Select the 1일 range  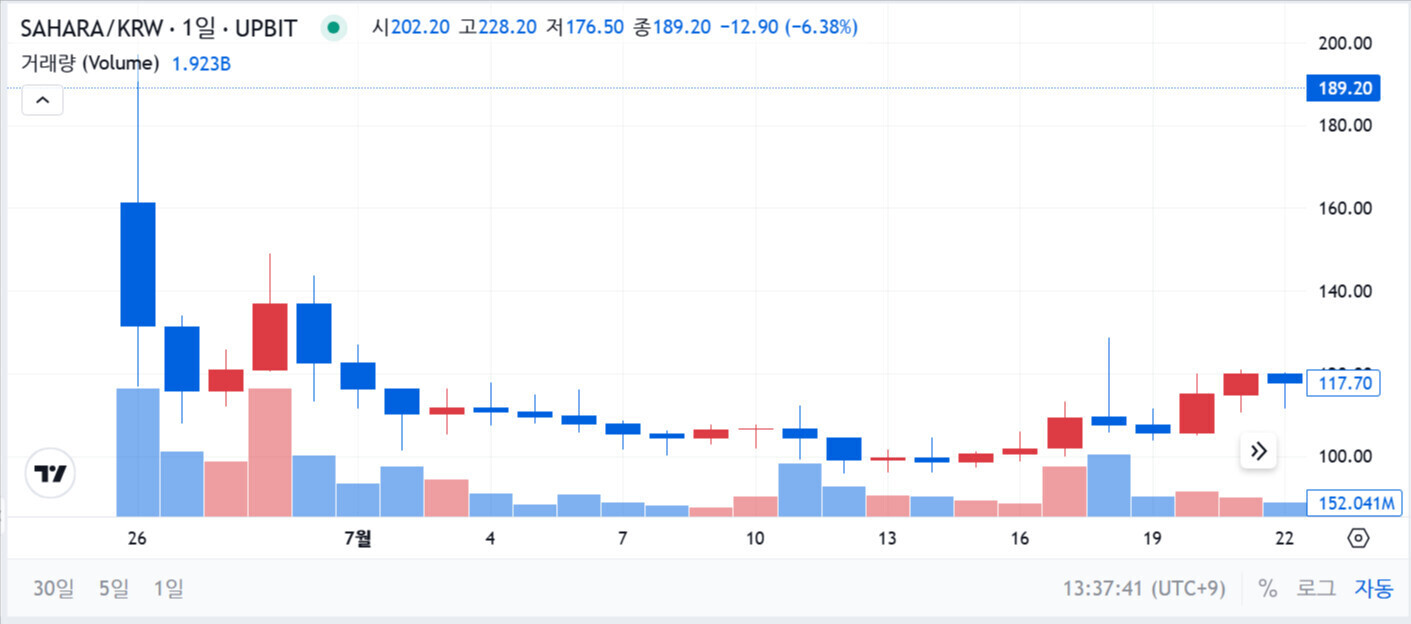click(168, 588)
